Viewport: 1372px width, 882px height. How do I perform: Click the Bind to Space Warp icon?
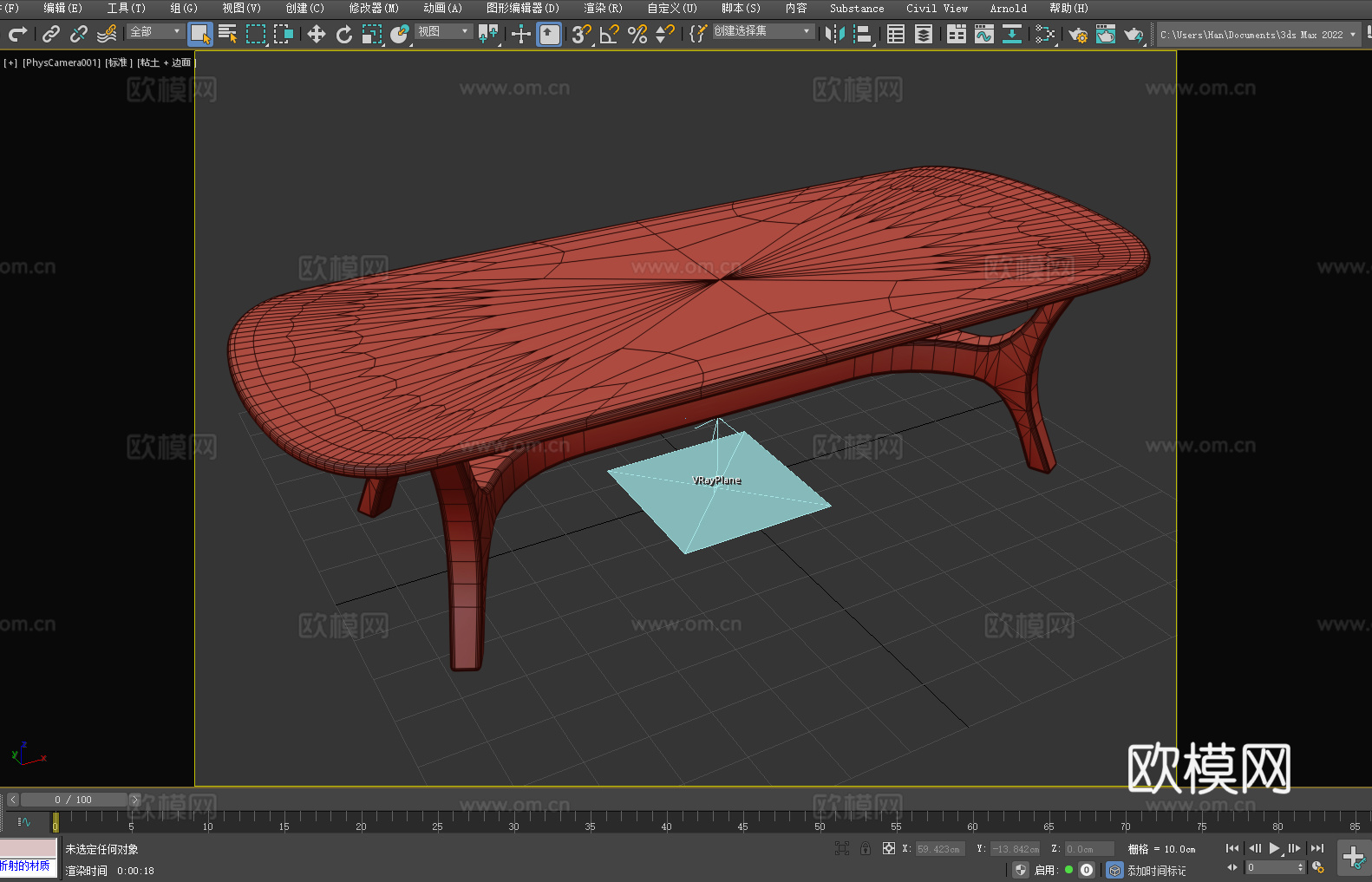click(107, 34)
